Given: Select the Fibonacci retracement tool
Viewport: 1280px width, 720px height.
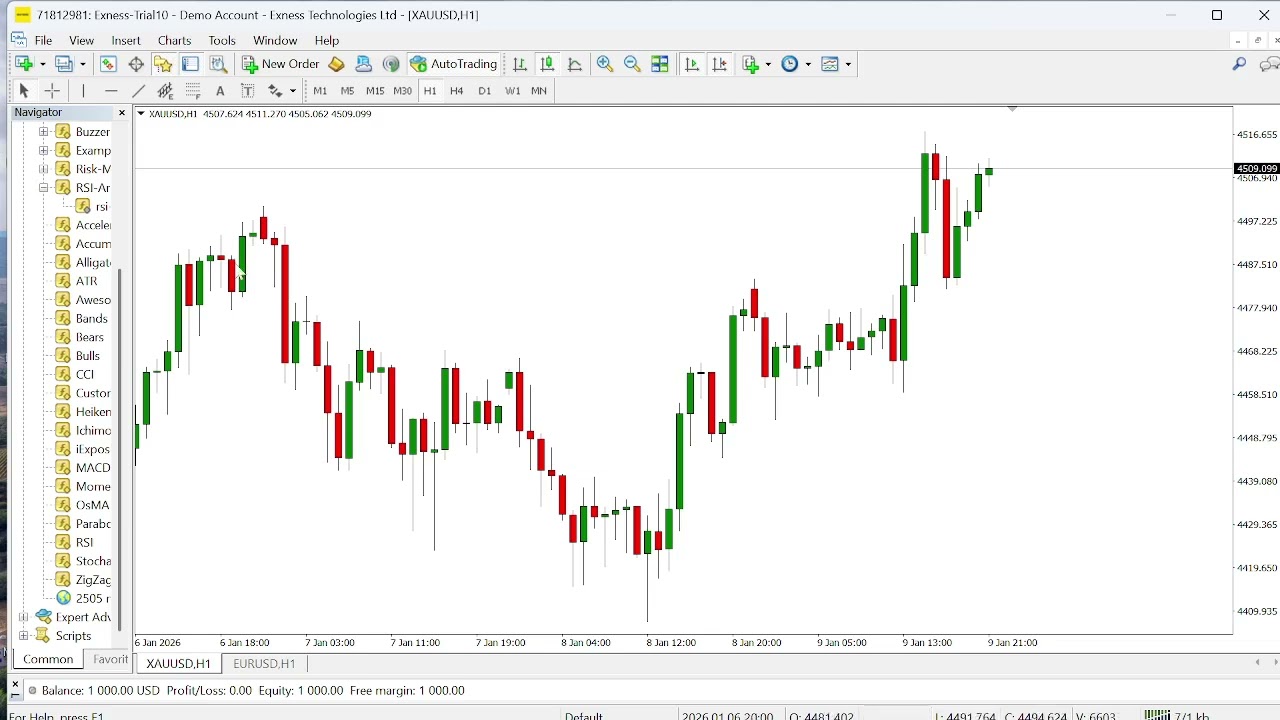Looking at the screenshot, I should pos(193,91).
